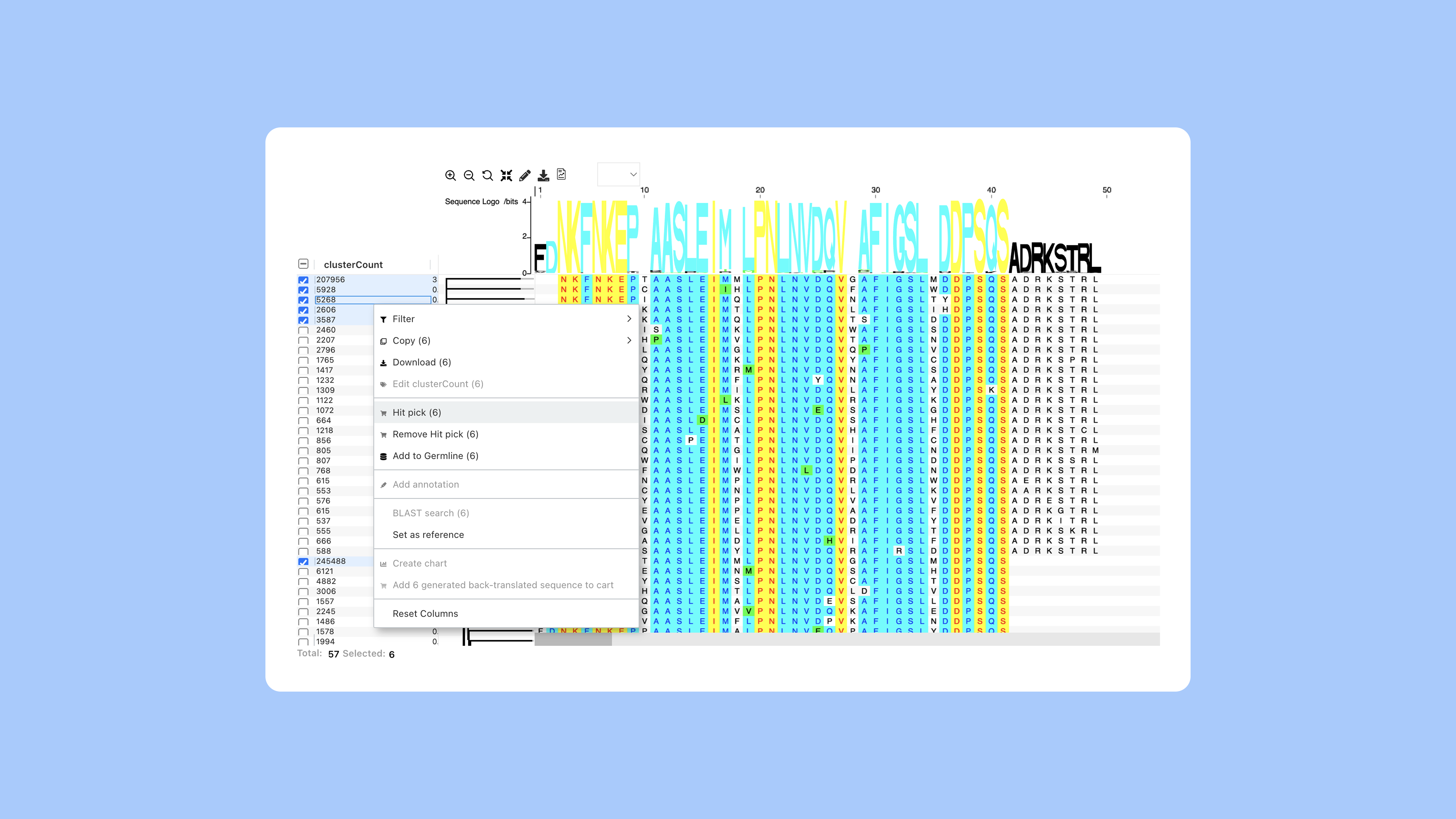Zoom out of the alignment view
This screenshot has width=1456, height=819.
469,175
